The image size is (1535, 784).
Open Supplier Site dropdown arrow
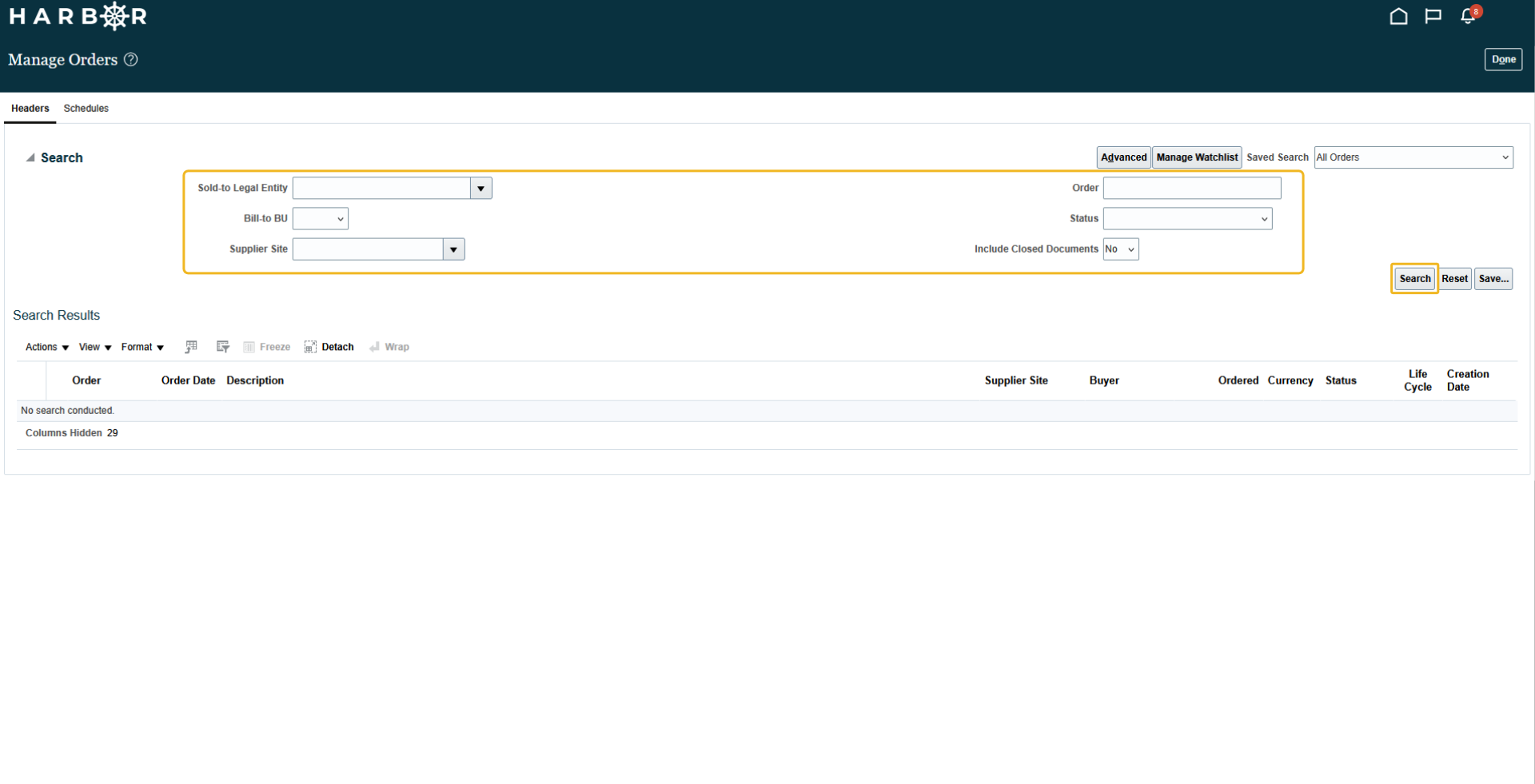pyautogui.click(x=454, y=249)
